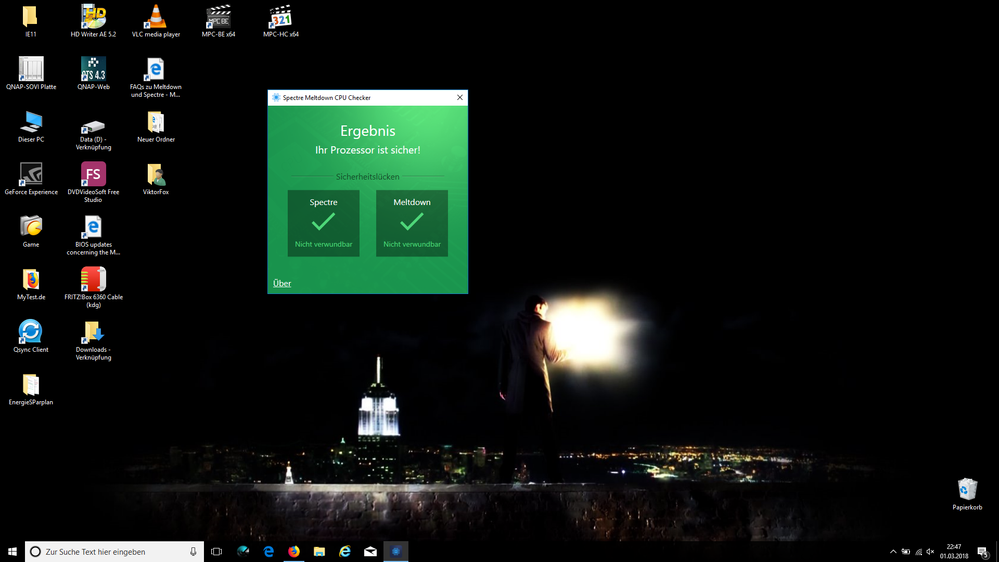Click the 'Sicherheitslücken' section label

coord(368,177)
